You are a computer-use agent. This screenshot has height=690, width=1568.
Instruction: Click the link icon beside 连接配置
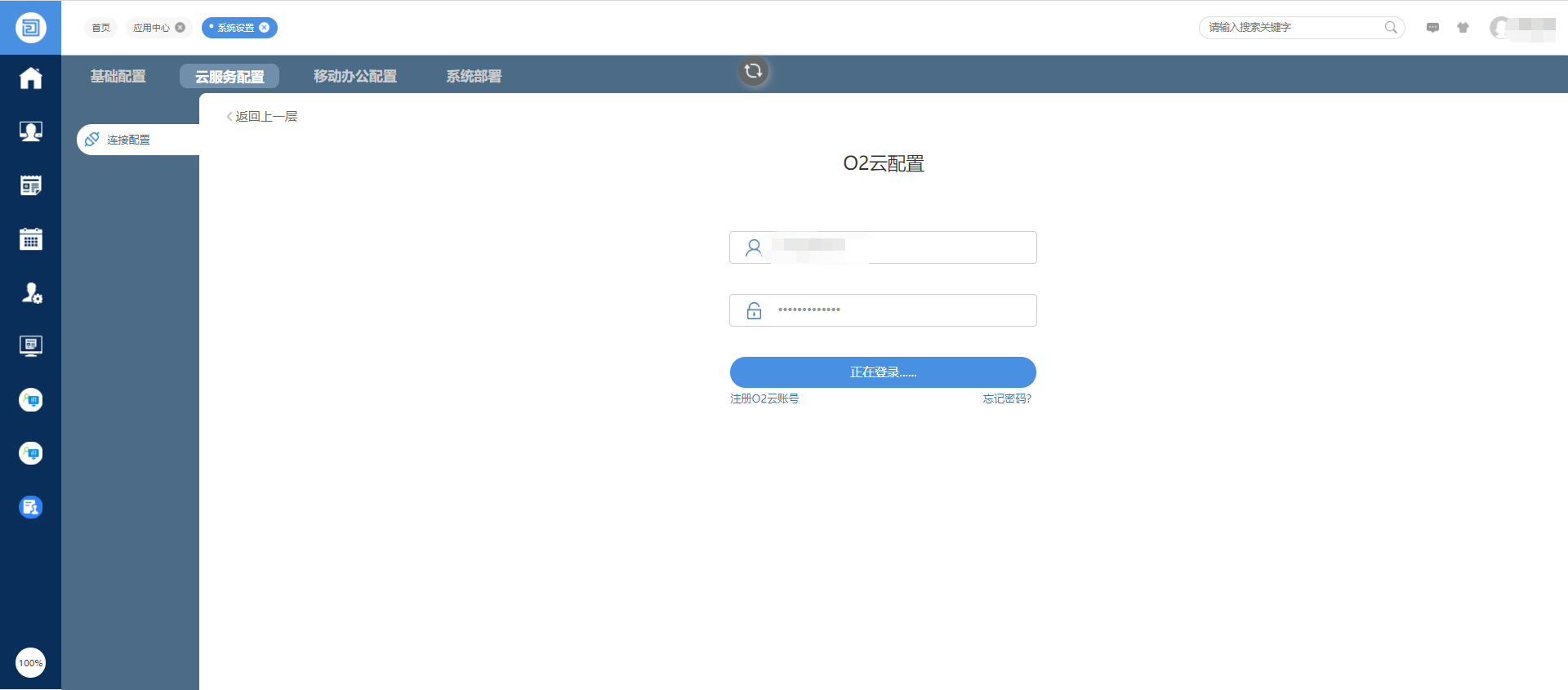(x=92, y=139)
